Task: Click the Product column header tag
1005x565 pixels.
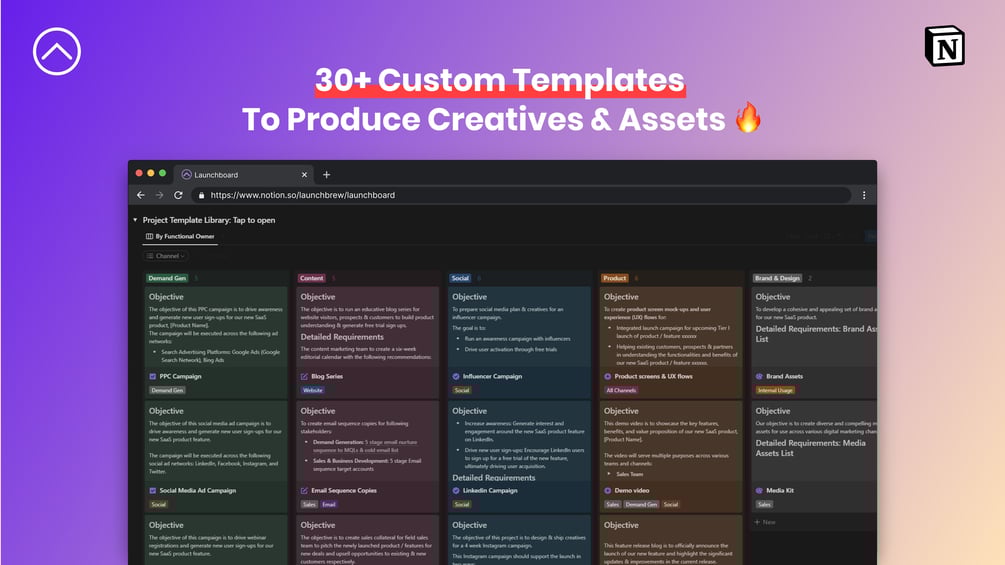Action: [x=615, y=278]
